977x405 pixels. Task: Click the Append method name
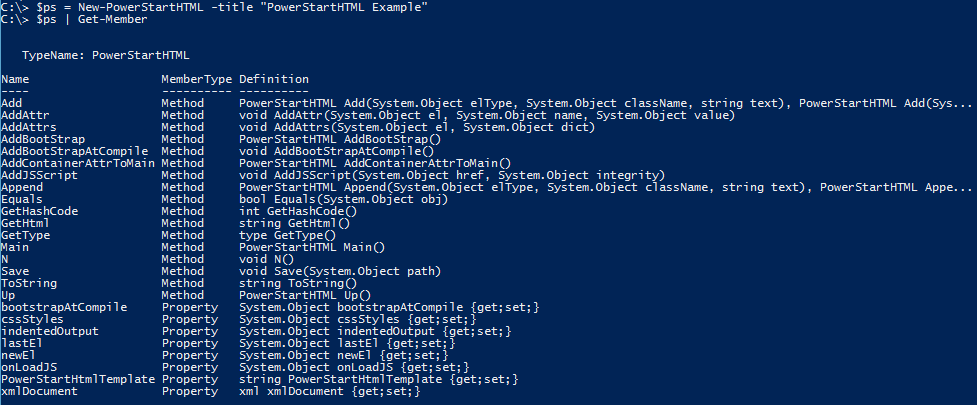(21, 187)
